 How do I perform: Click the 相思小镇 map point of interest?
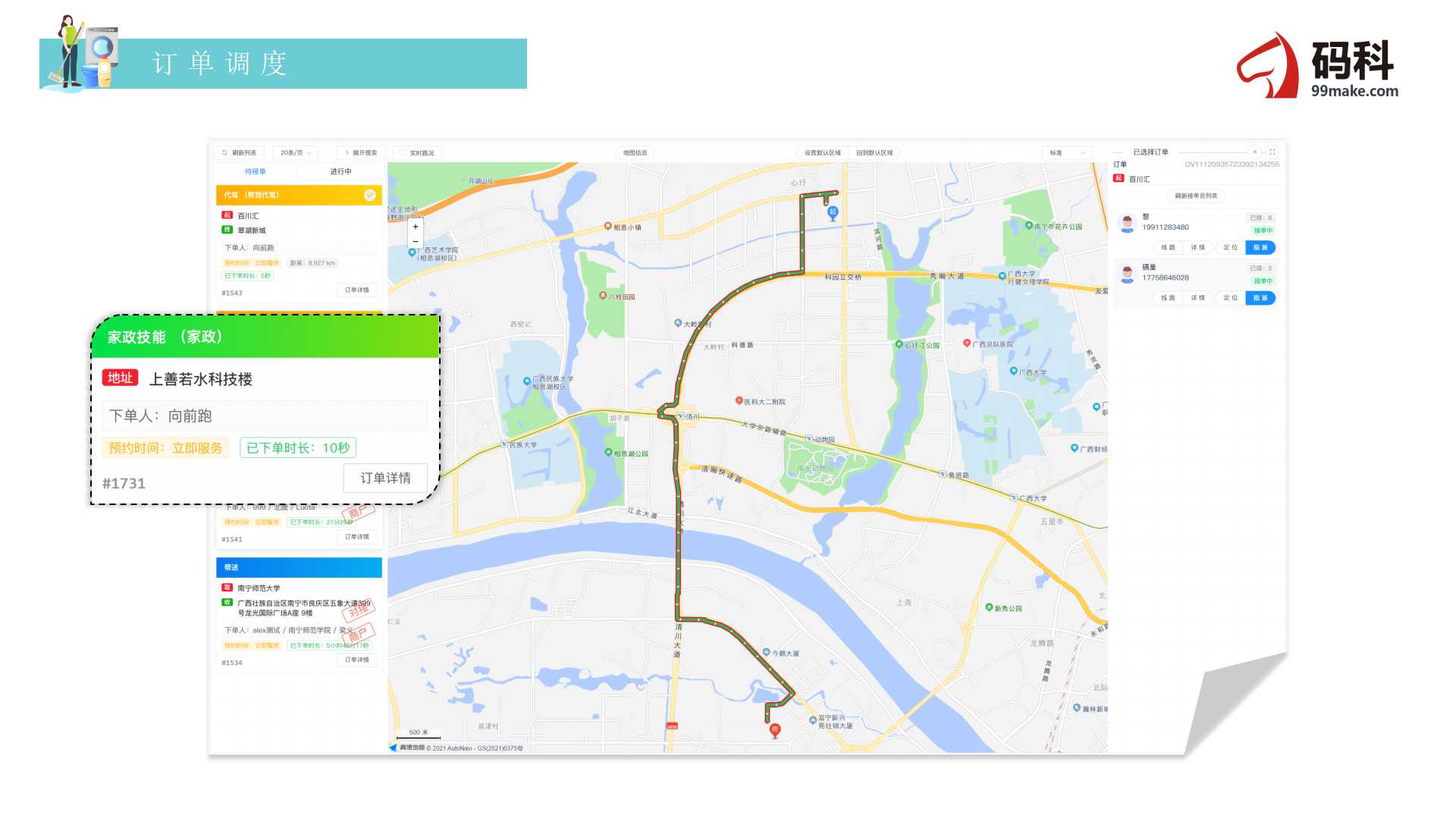[x=623, y=227]
